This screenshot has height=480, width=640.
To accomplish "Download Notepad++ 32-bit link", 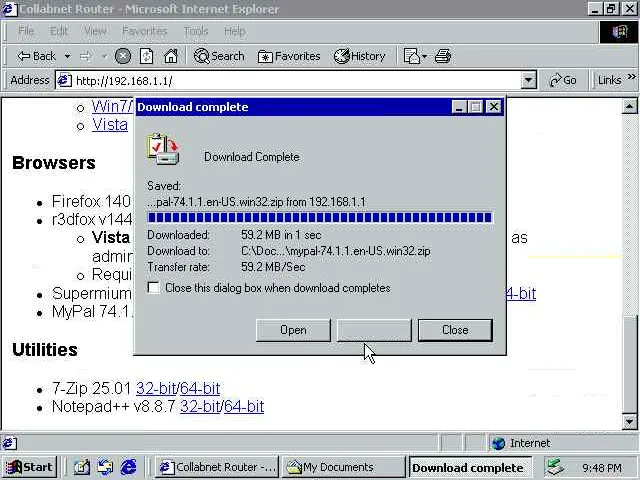I will [x=200, y=406].
